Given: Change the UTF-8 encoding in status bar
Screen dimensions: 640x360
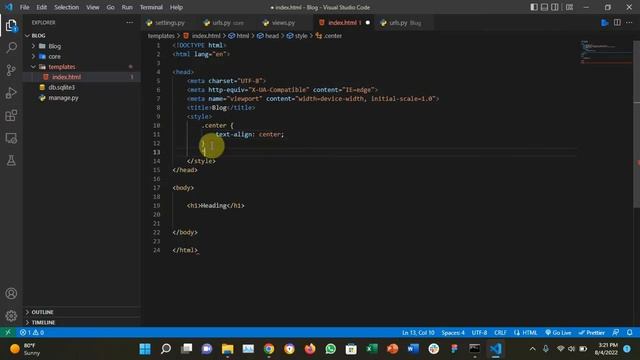Looking at the screenshot, I should pyautogui.click(x=479, y=332).
